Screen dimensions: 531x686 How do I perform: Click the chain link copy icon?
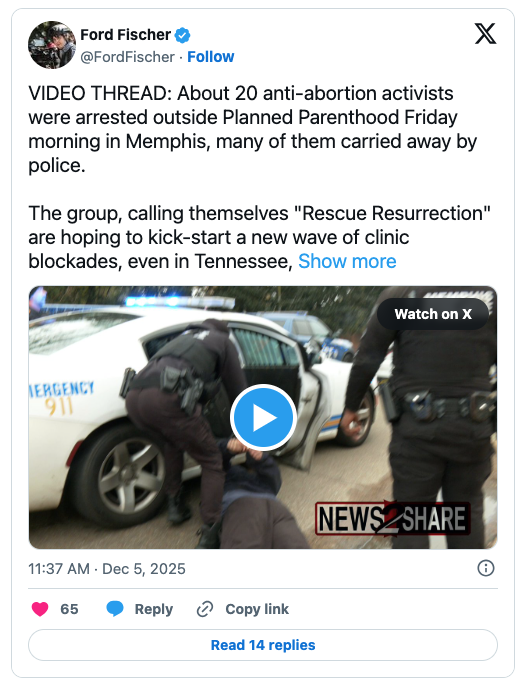(205, 609)
